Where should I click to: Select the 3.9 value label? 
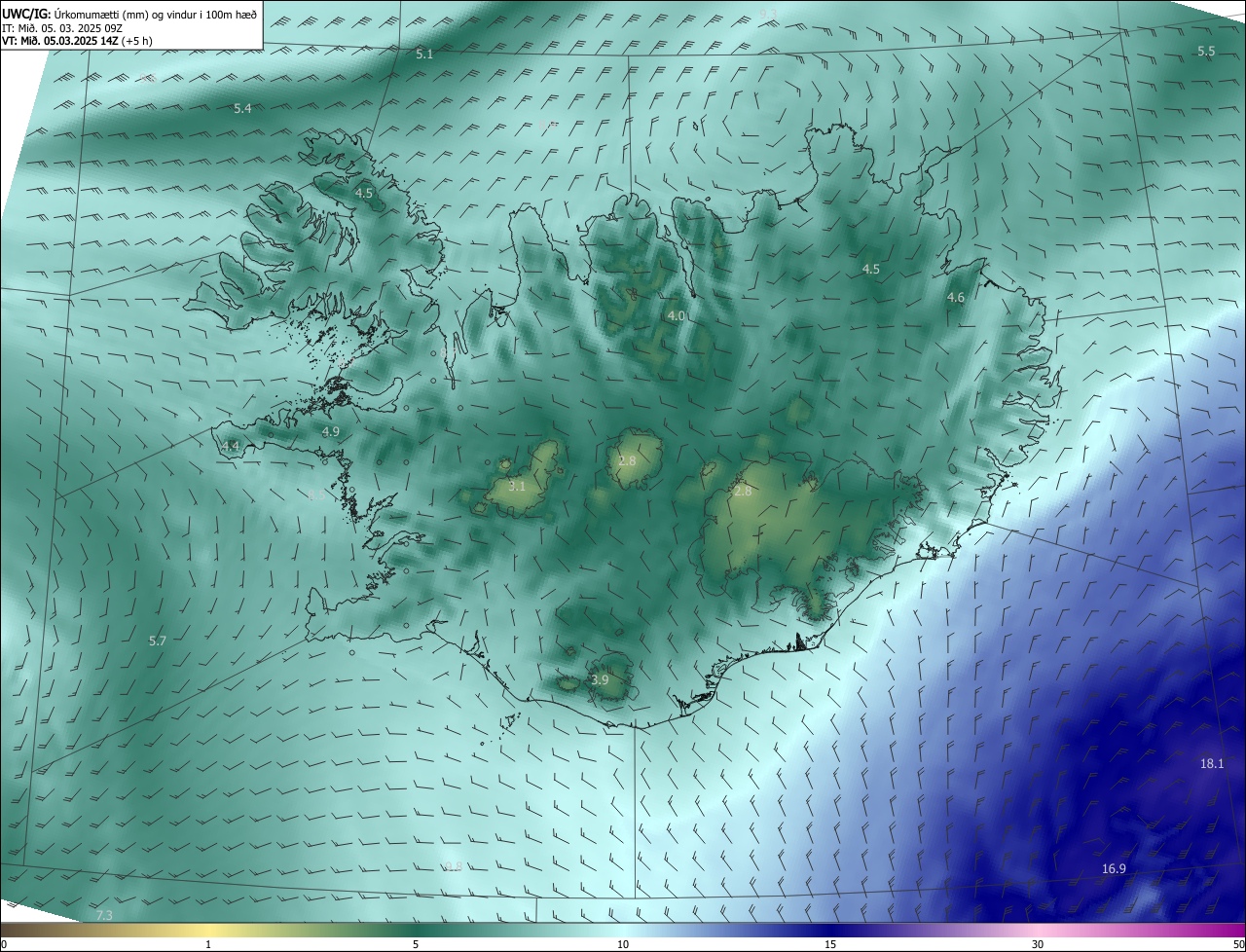coord(600,679)
